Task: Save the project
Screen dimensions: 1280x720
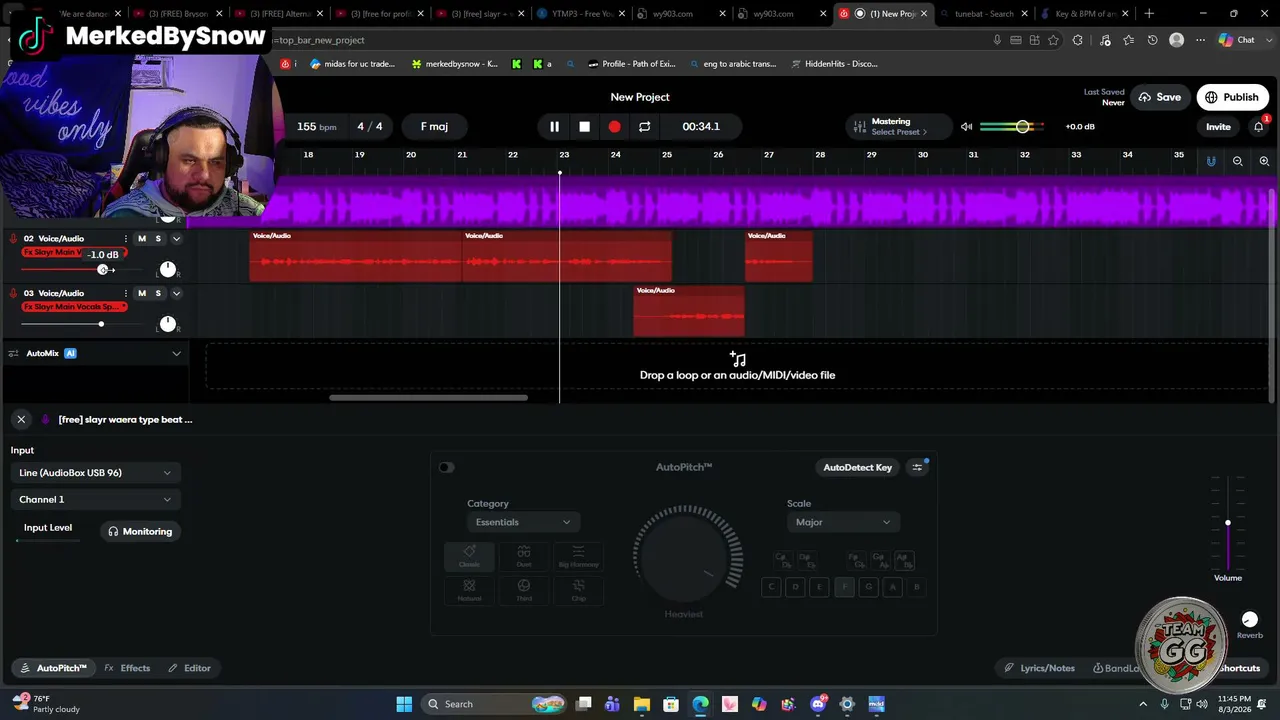Action: tap(1160, 97)
